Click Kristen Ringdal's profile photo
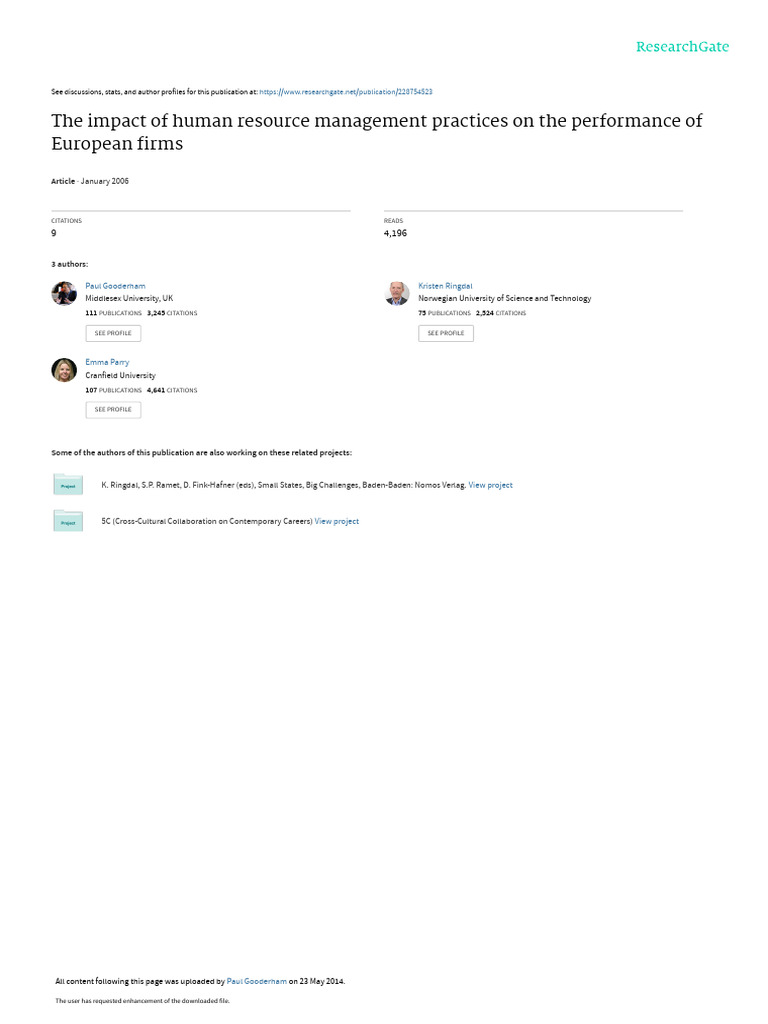The height and width of the screenshot is (1024, 768). click(397, 293)
